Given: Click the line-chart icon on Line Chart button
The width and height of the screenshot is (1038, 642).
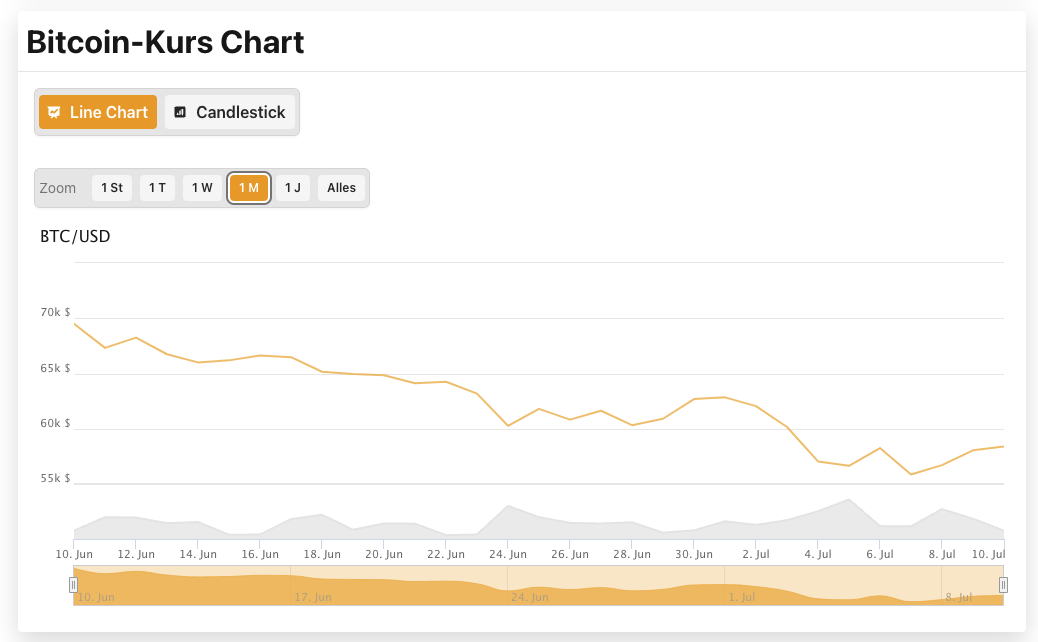Looking at the screenshot, I should 54,112.
